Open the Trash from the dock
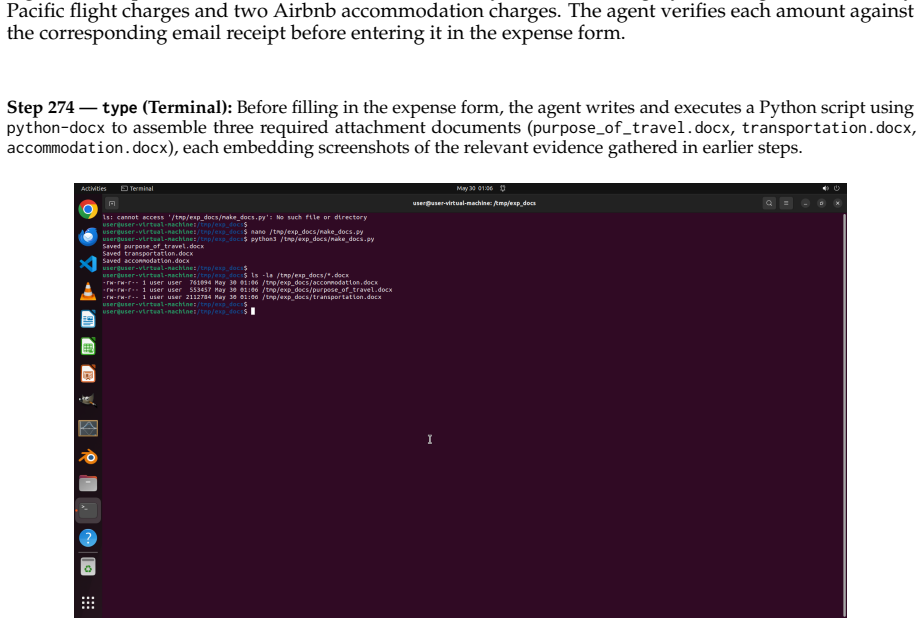This screenshot has height=624, width=922. 88,567
